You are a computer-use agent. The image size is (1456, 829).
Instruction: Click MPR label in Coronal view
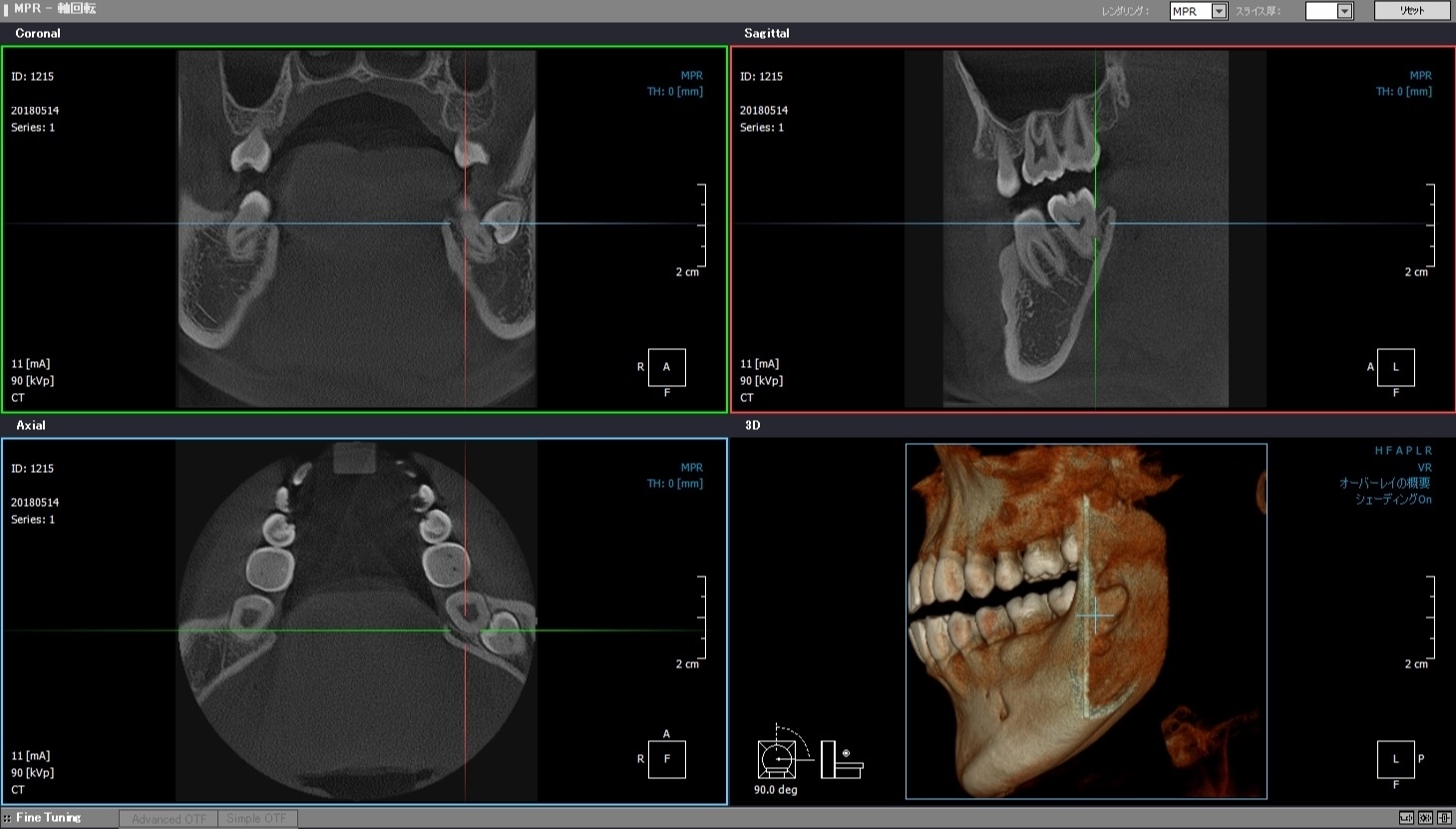click(x=691, y=76)
